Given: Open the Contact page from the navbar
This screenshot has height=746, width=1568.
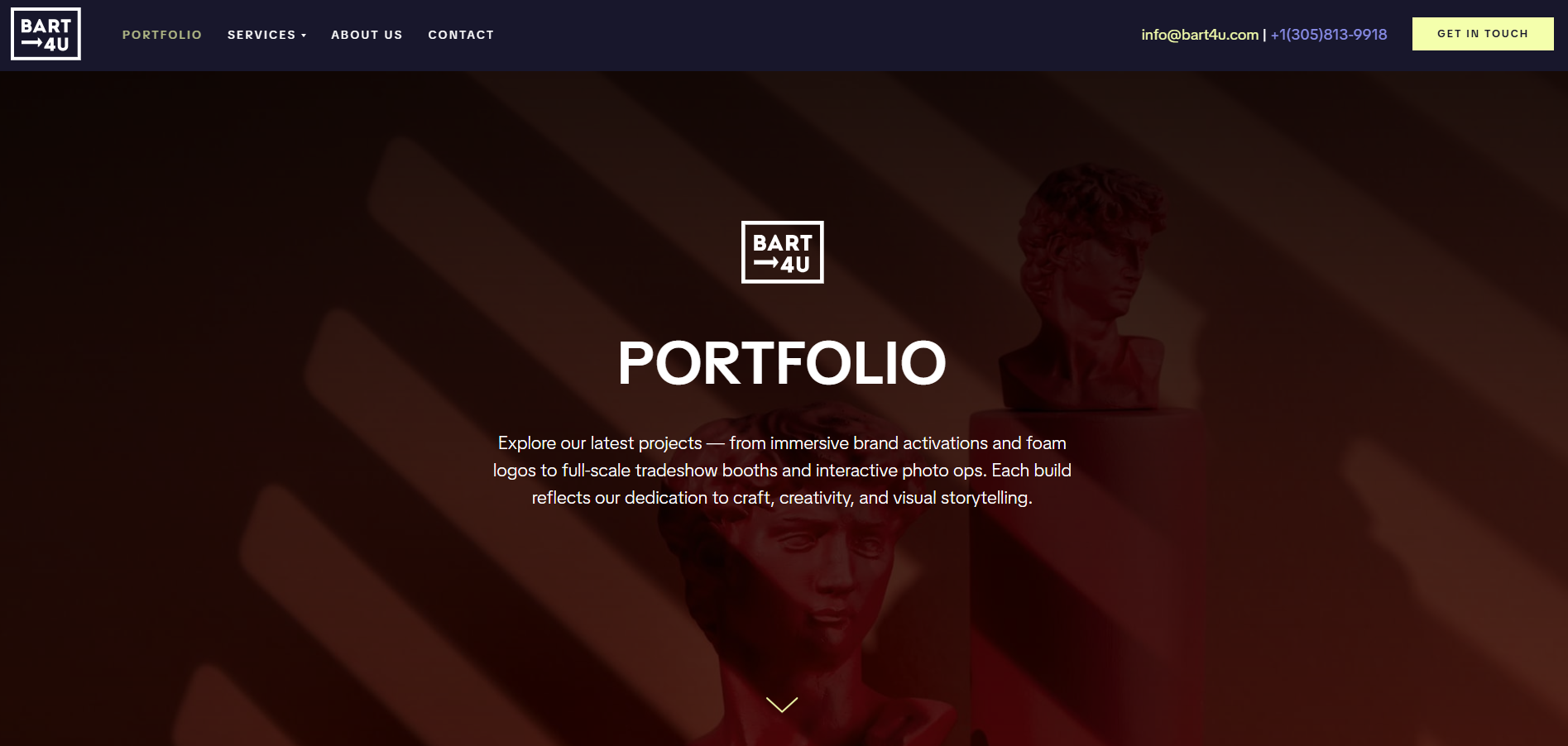Looking at the screenshot, I should (461, 35).
